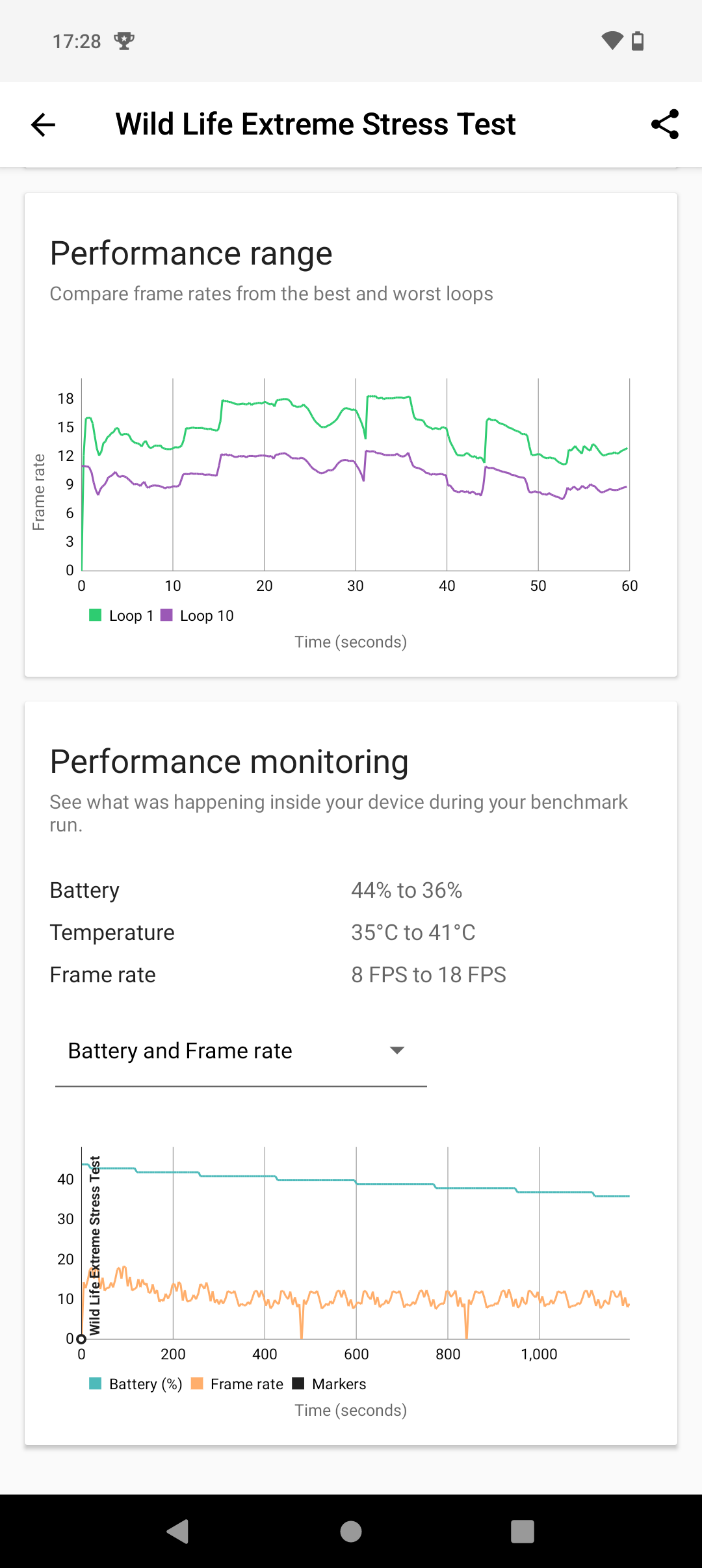702x1568 pixels.
Task: Open the Battery and Frame rate dropdown
Action: 240,1051
